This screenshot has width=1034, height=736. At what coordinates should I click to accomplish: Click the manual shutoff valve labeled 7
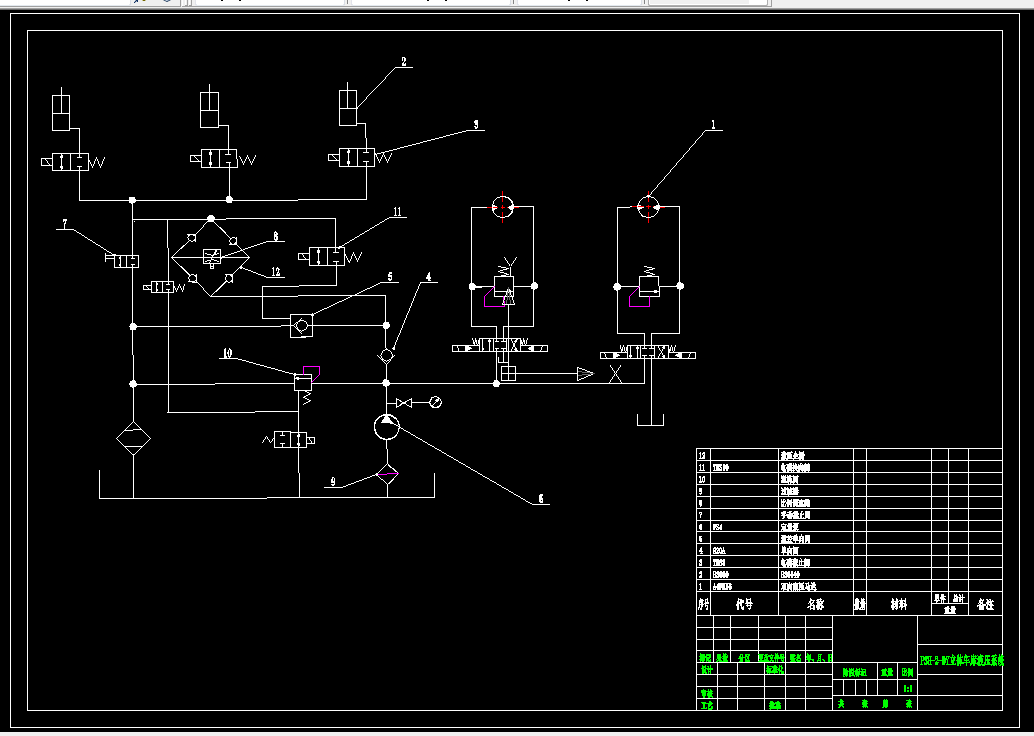pyautogui.click(x=122, y=261)
